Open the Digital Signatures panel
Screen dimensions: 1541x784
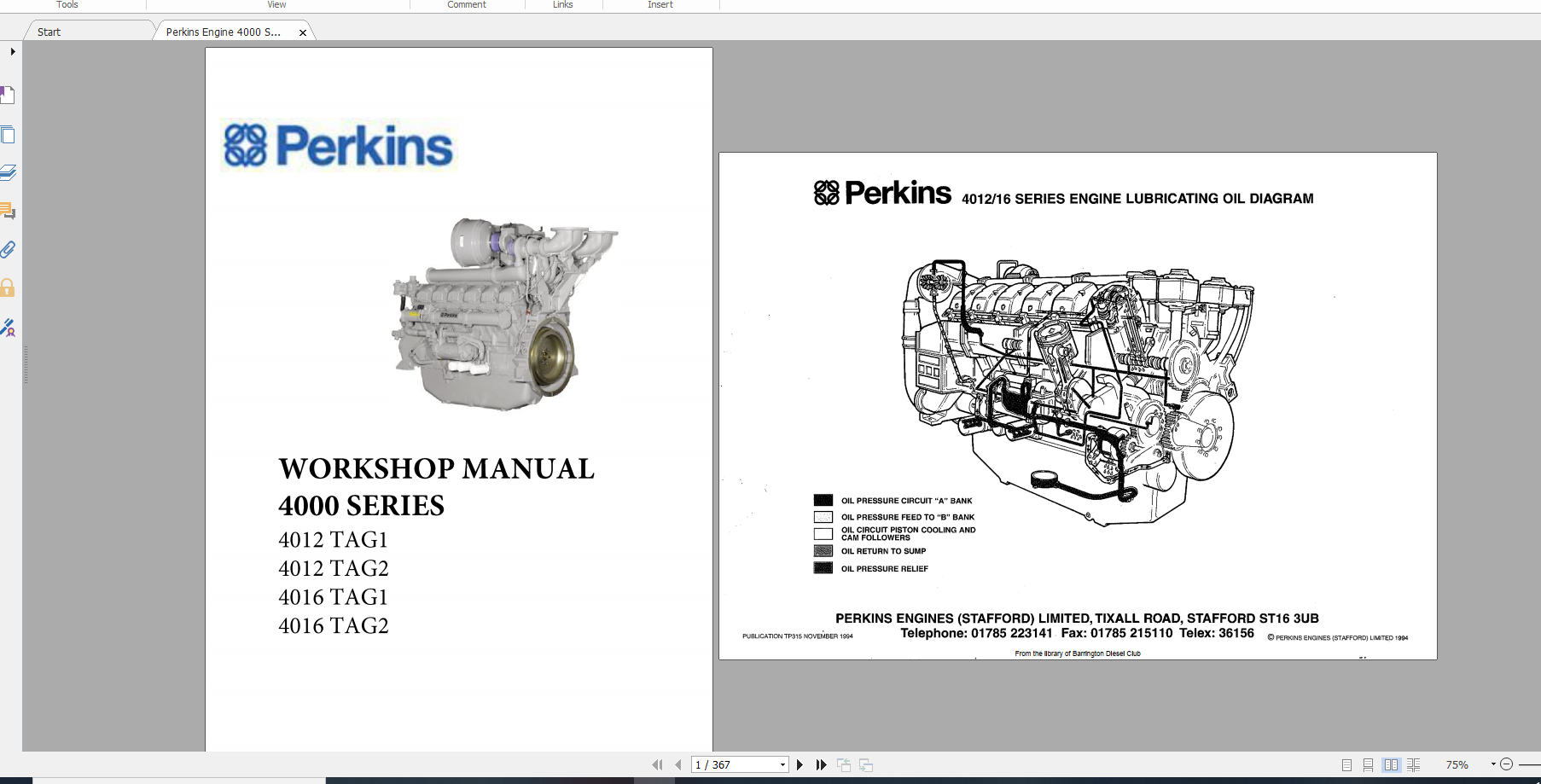[x=9, y=328]
